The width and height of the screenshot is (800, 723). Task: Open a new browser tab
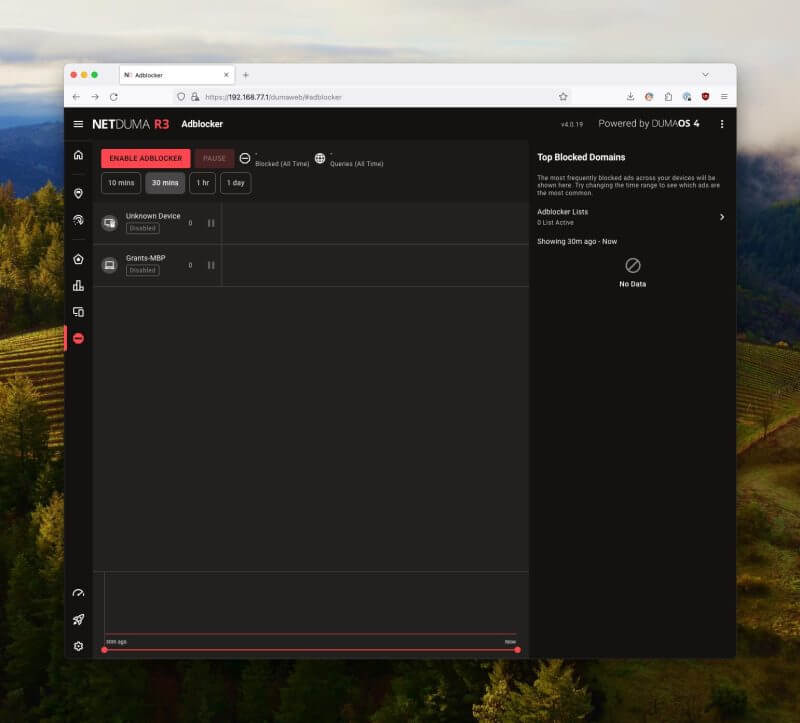[x=245, y=75]
